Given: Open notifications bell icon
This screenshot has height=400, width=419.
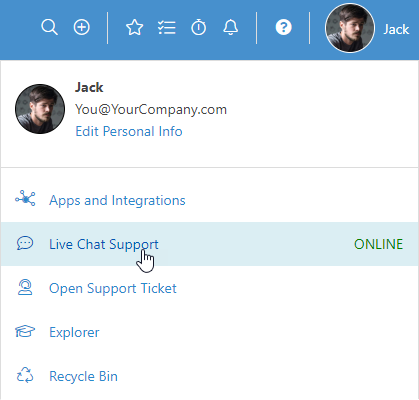Looking at the screenshot, I should (230, 27).
